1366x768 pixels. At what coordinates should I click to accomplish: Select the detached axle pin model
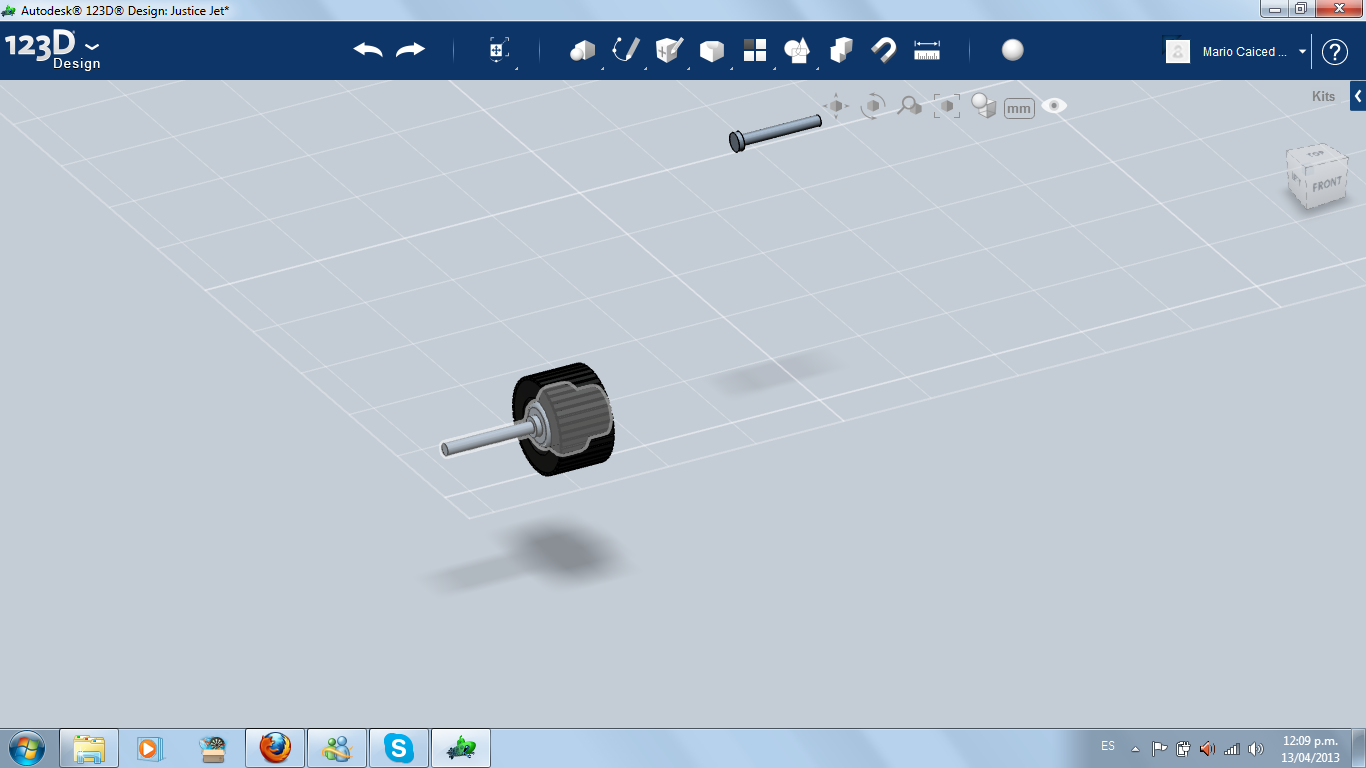(x=775, y=133)
